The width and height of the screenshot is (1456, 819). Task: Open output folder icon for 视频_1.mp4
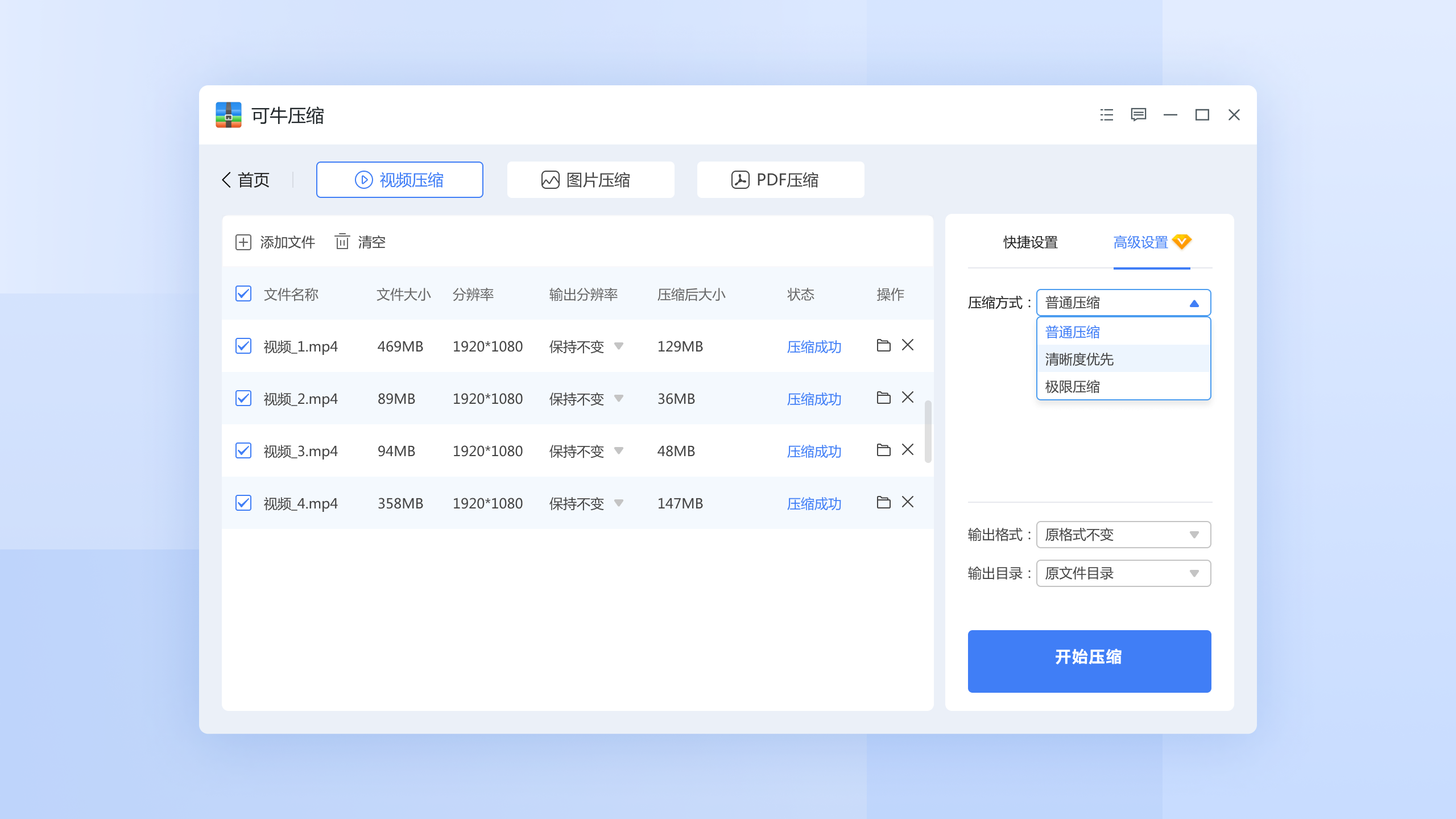pos(883,346)
